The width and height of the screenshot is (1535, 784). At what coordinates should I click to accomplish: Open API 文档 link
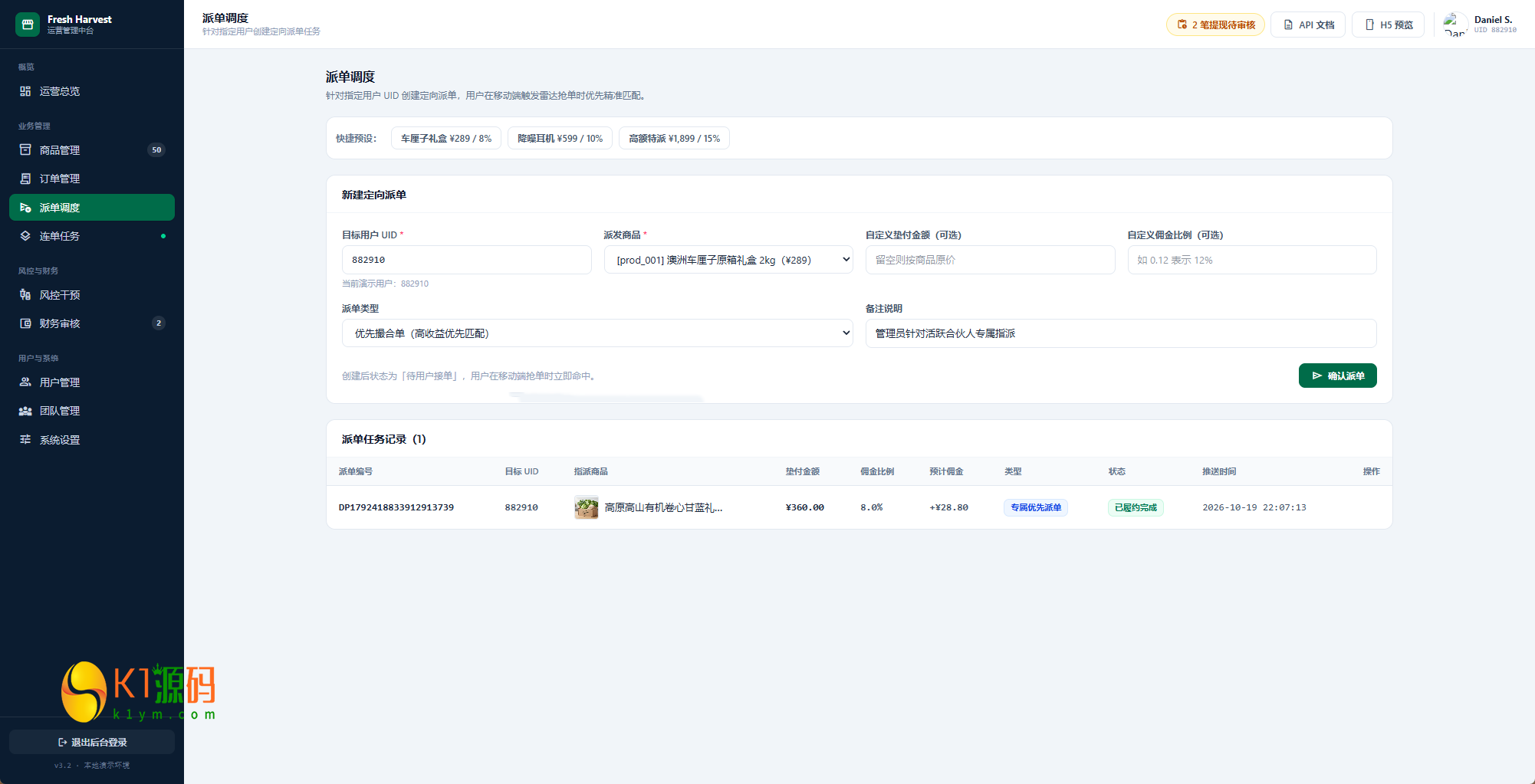1308,25
